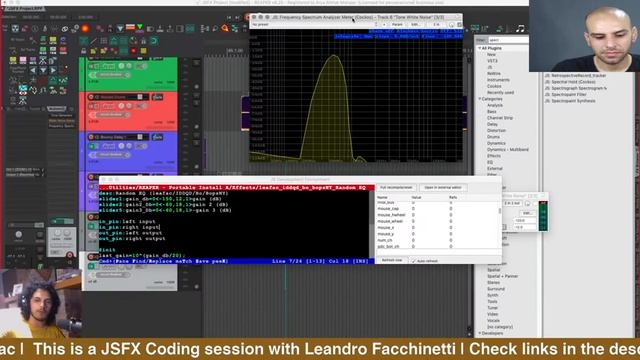Select the Distortion category
Image resolution: width=640 pixels, height=360 pixels.
coord(496,131)
